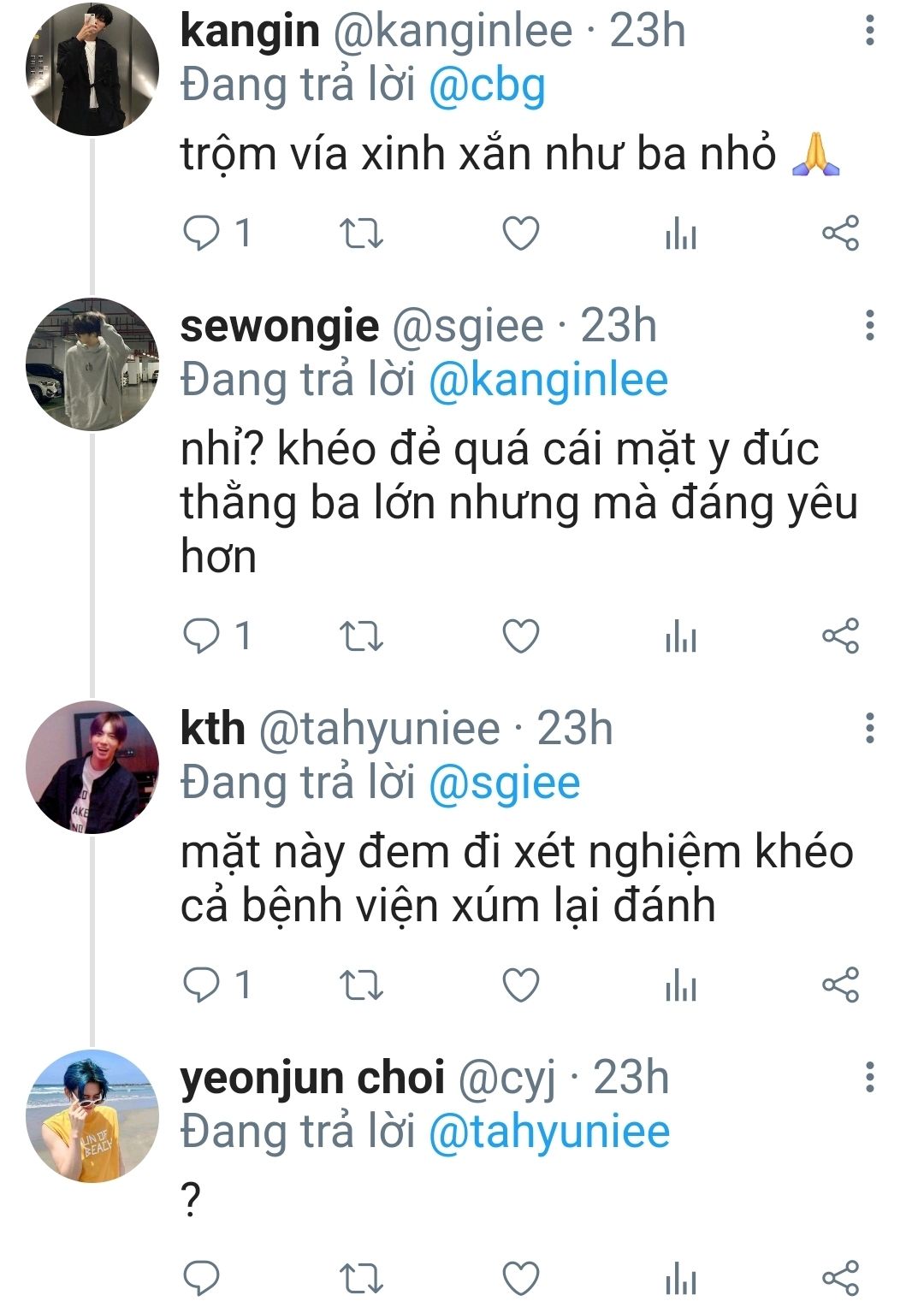Open more options on sewongie's tweet
Viewport: 924px width, 1307px height.
[x=869, y=326]
